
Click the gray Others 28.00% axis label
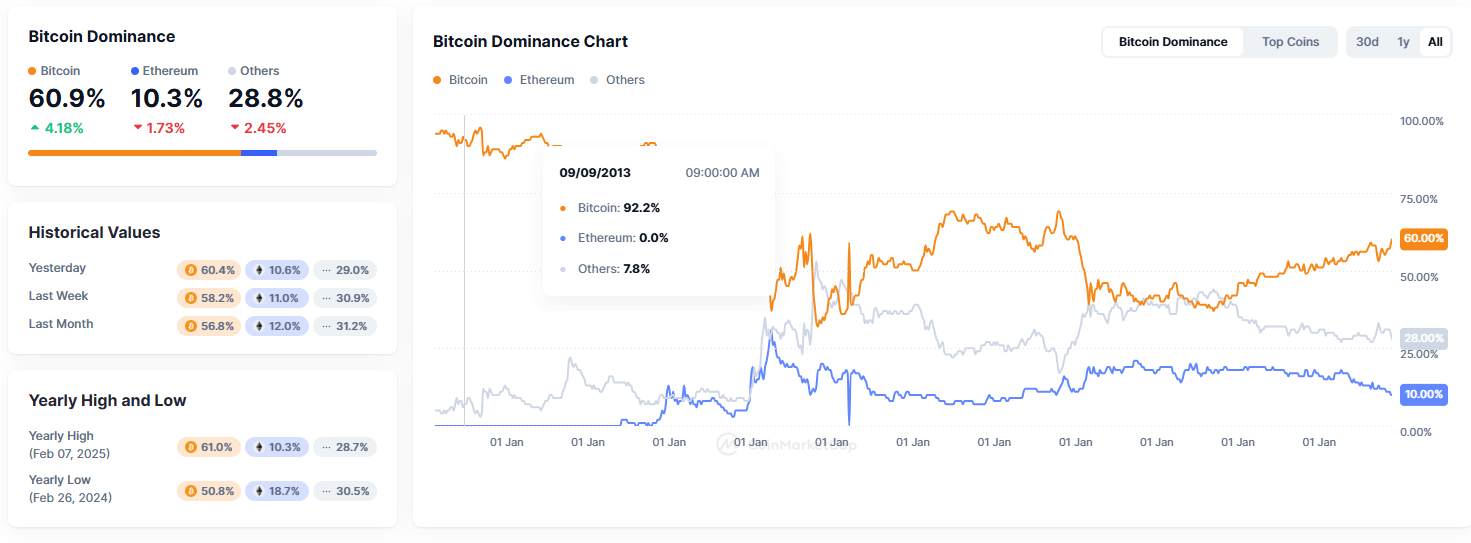(x=1423, y=338)
